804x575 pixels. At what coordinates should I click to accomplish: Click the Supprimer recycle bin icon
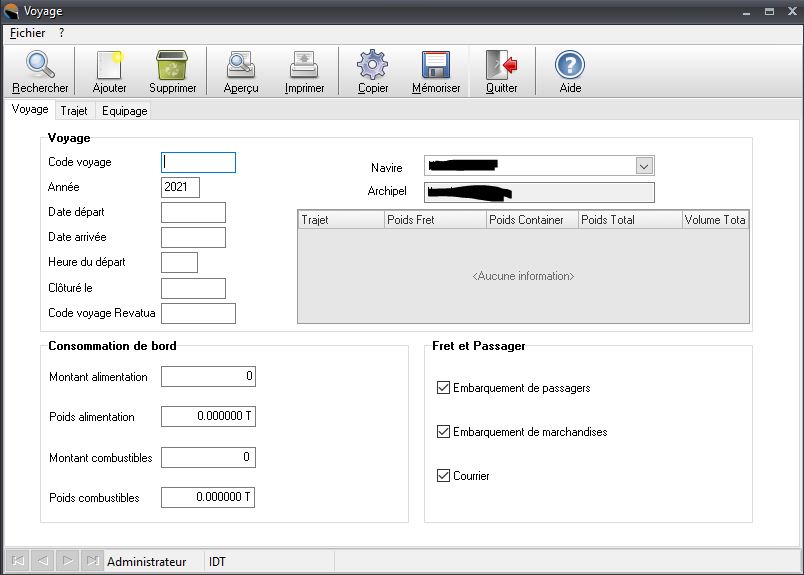(x=172, y=66)
